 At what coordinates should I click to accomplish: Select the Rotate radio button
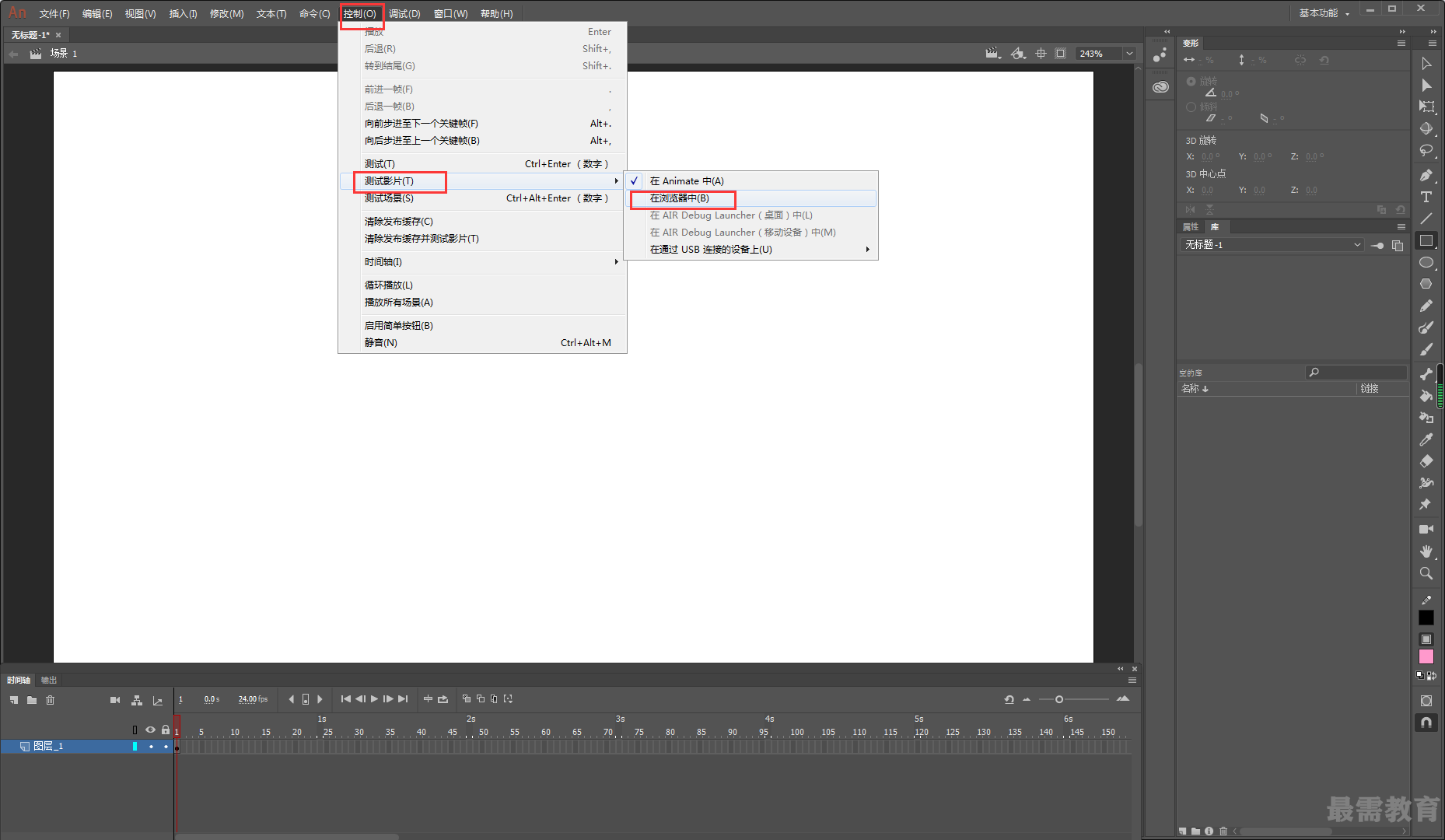click(x=1191, y=82)
